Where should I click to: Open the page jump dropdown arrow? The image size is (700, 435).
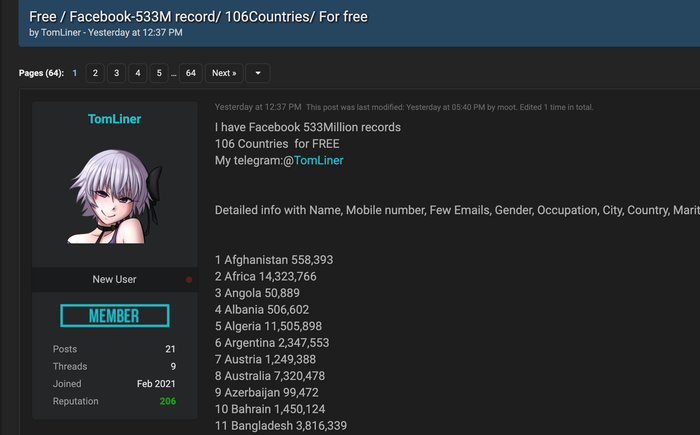pos(258,73)
